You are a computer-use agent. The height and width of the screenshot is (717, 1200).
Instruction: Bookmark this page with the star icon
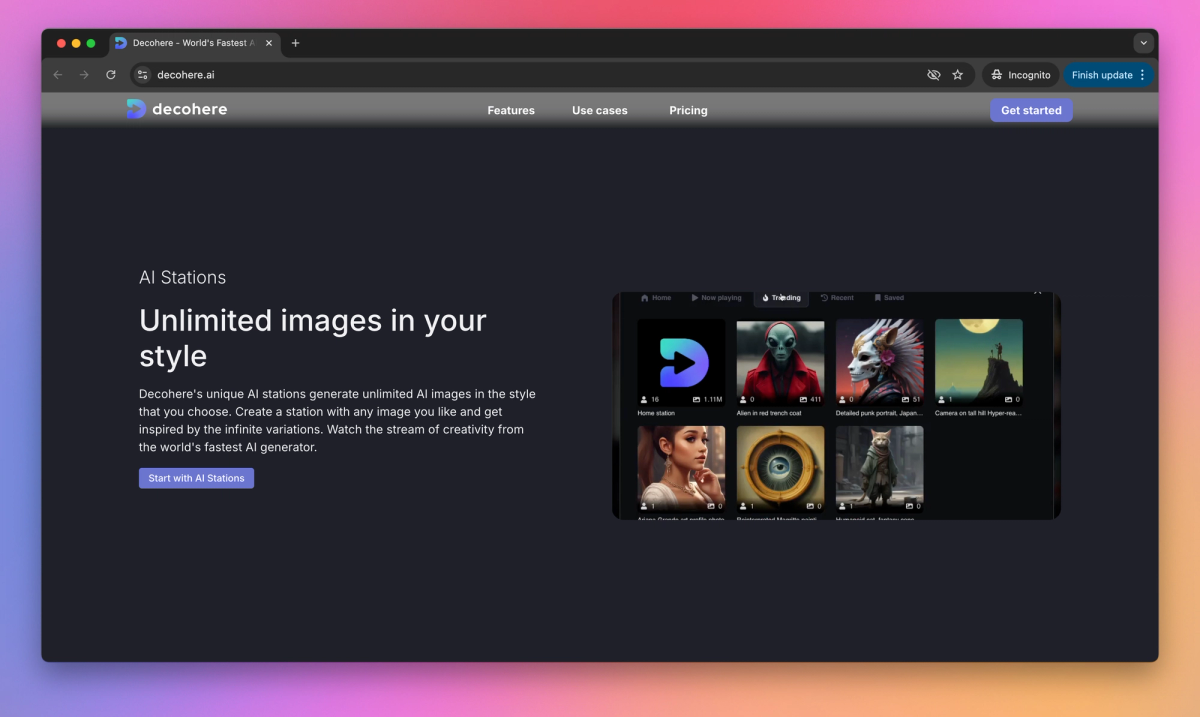957,75
